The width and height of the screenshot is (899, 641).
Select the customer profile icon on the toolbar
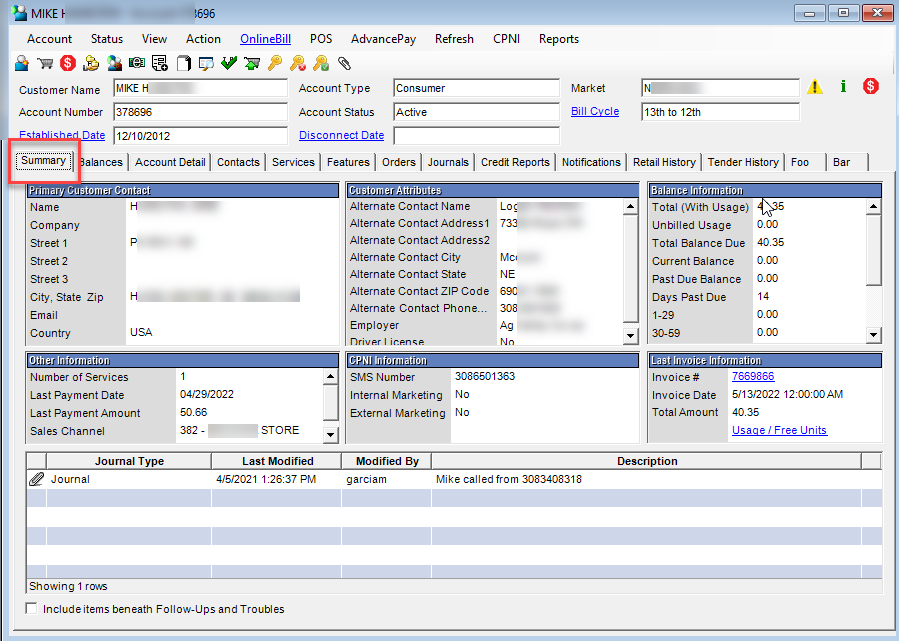coord(21,62)
